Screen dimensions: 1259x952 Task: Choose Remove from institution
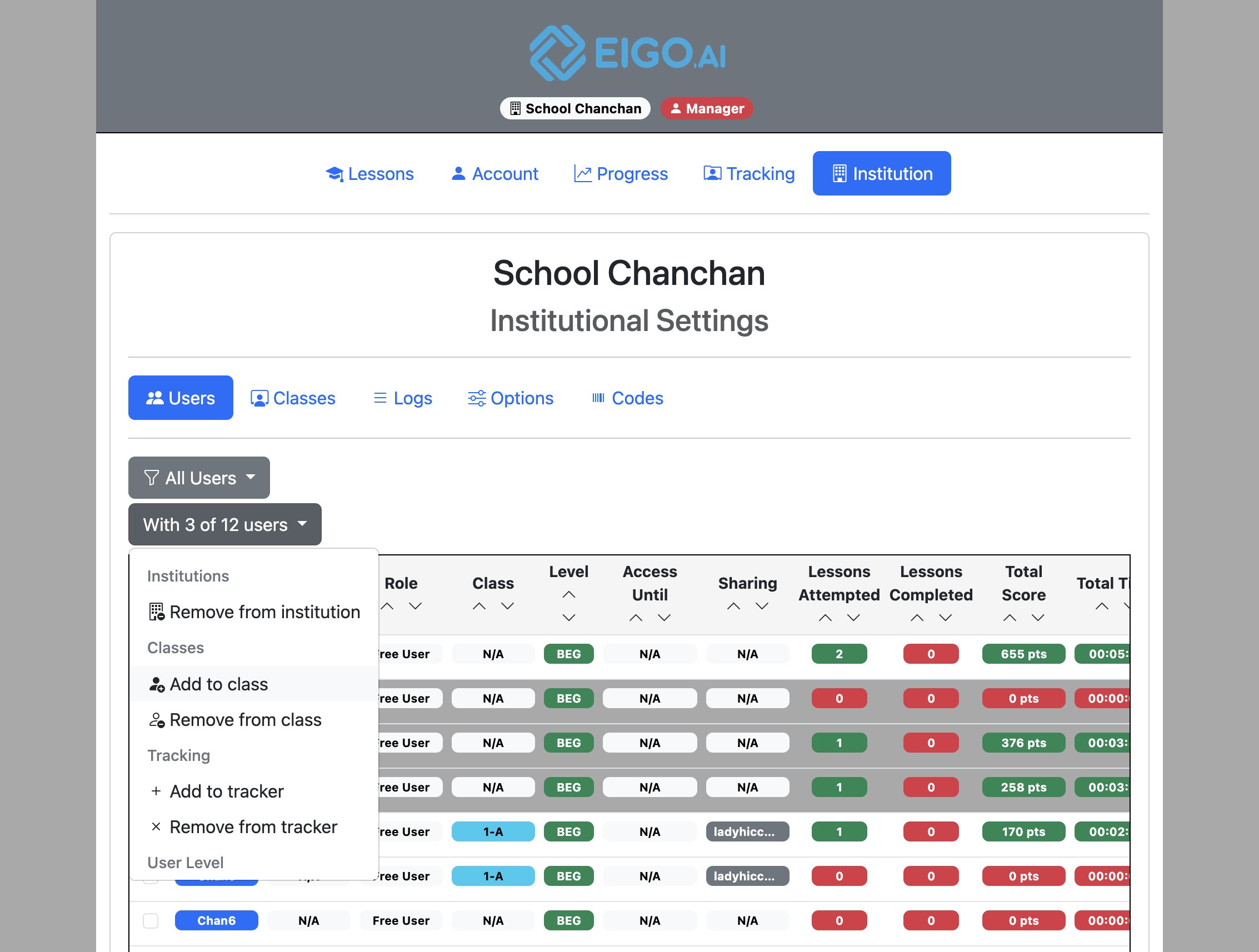[x=254, y=612]
